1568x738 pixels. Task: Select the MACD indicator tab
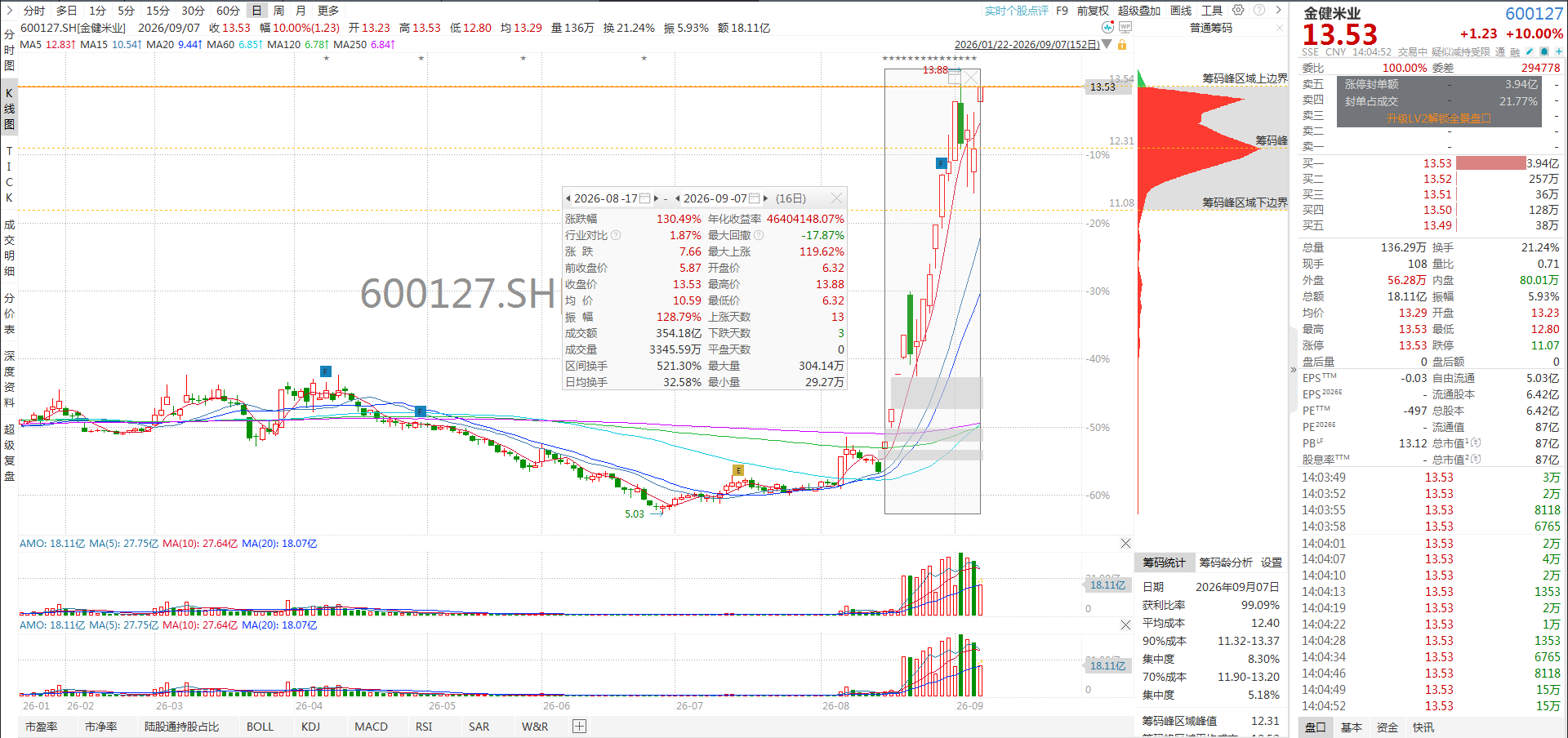(372, 727)
